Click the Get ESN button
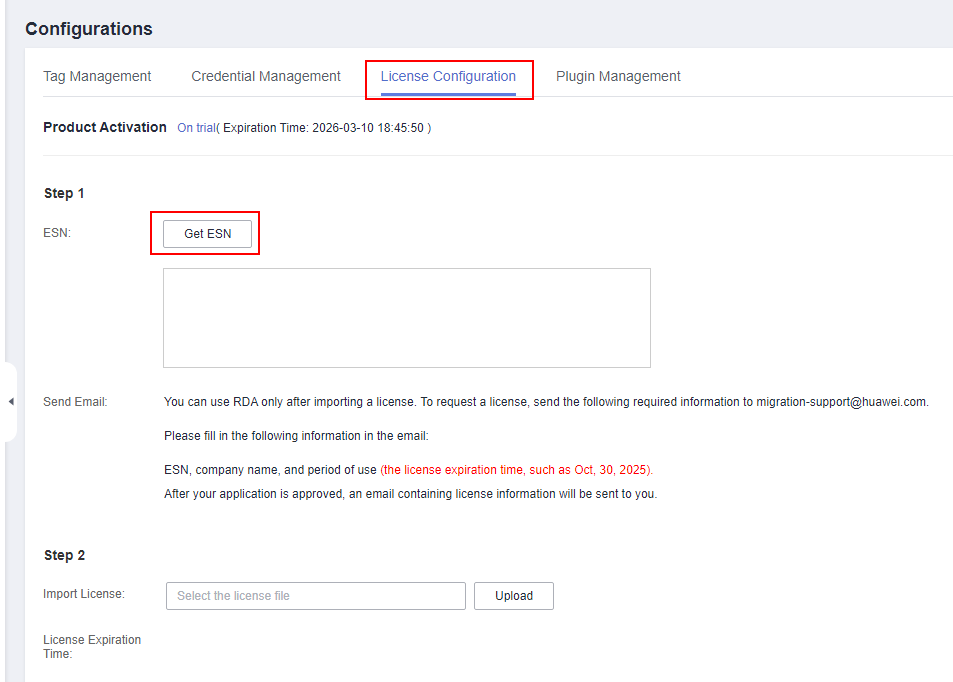Image resolution: width=953 pixels, height=682 pixels. click(207, 233)
